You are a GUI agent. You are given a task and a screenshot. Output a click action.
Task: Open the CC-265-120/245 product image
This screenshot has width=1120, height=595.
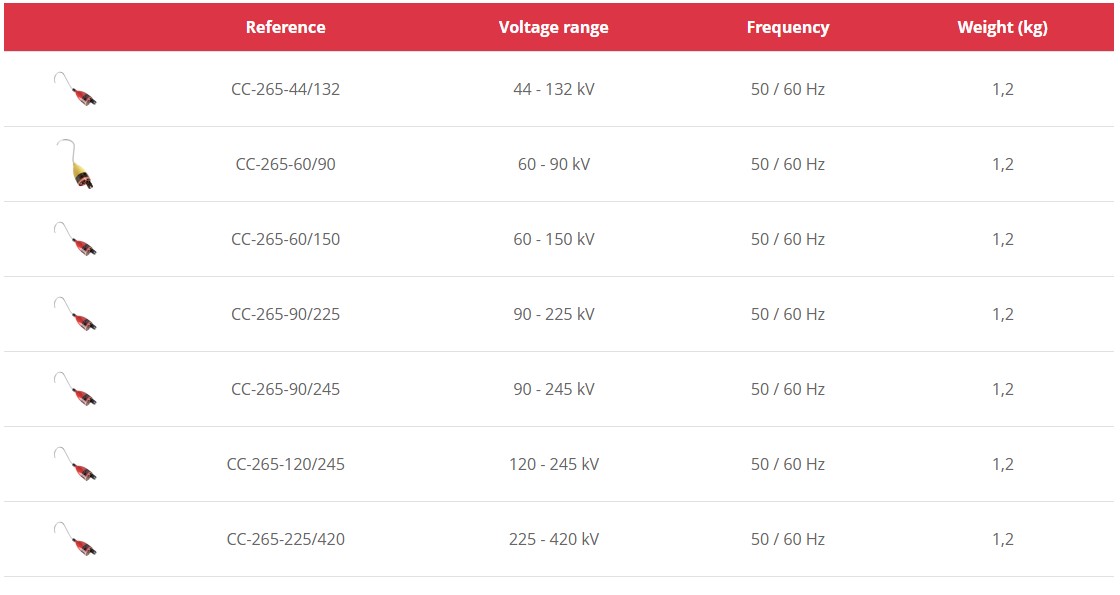click(76, 464)
